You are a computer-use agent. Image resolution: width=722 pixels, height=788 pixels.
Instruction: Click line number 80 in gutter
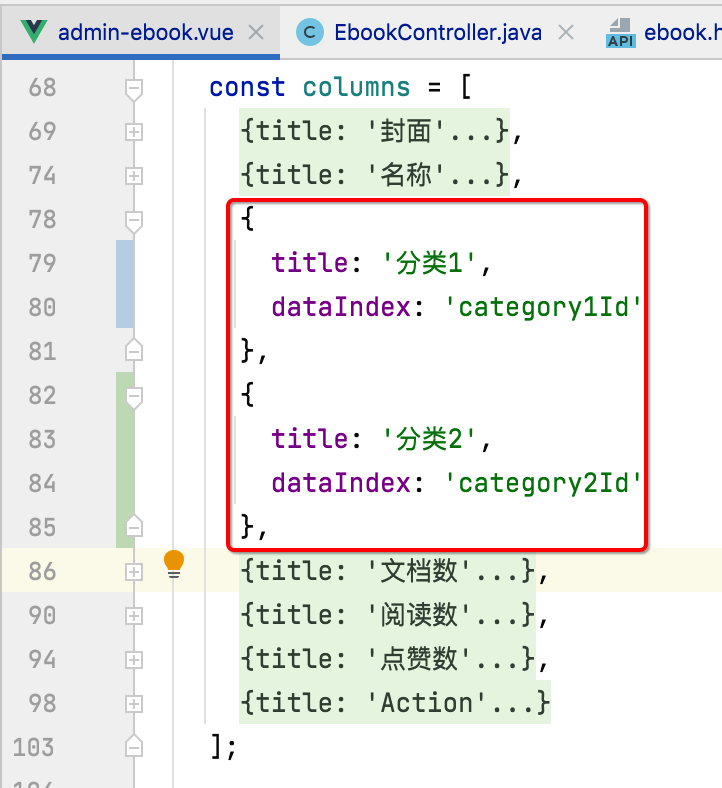click(42, 308)
